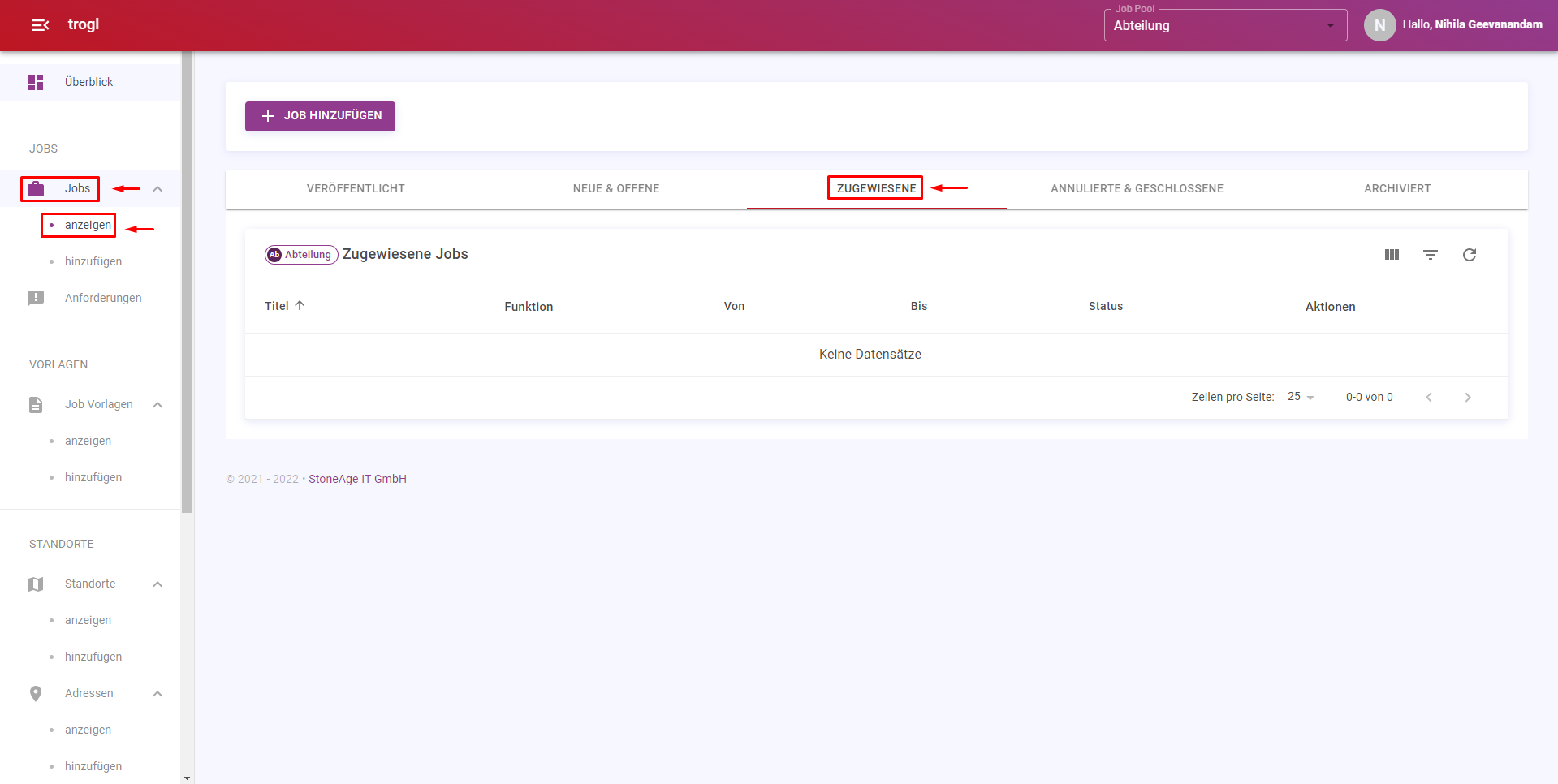Switch to the Archiviert tab
This screenshot has width=1558, height=784.
1396,188
